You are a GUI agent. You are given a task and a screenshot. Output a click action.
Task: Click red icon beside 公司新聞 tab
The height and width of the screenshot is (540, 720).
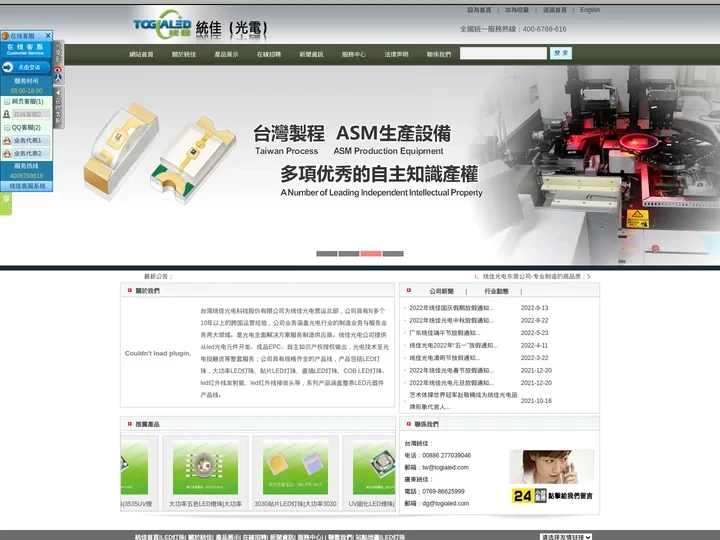point(409,290)
